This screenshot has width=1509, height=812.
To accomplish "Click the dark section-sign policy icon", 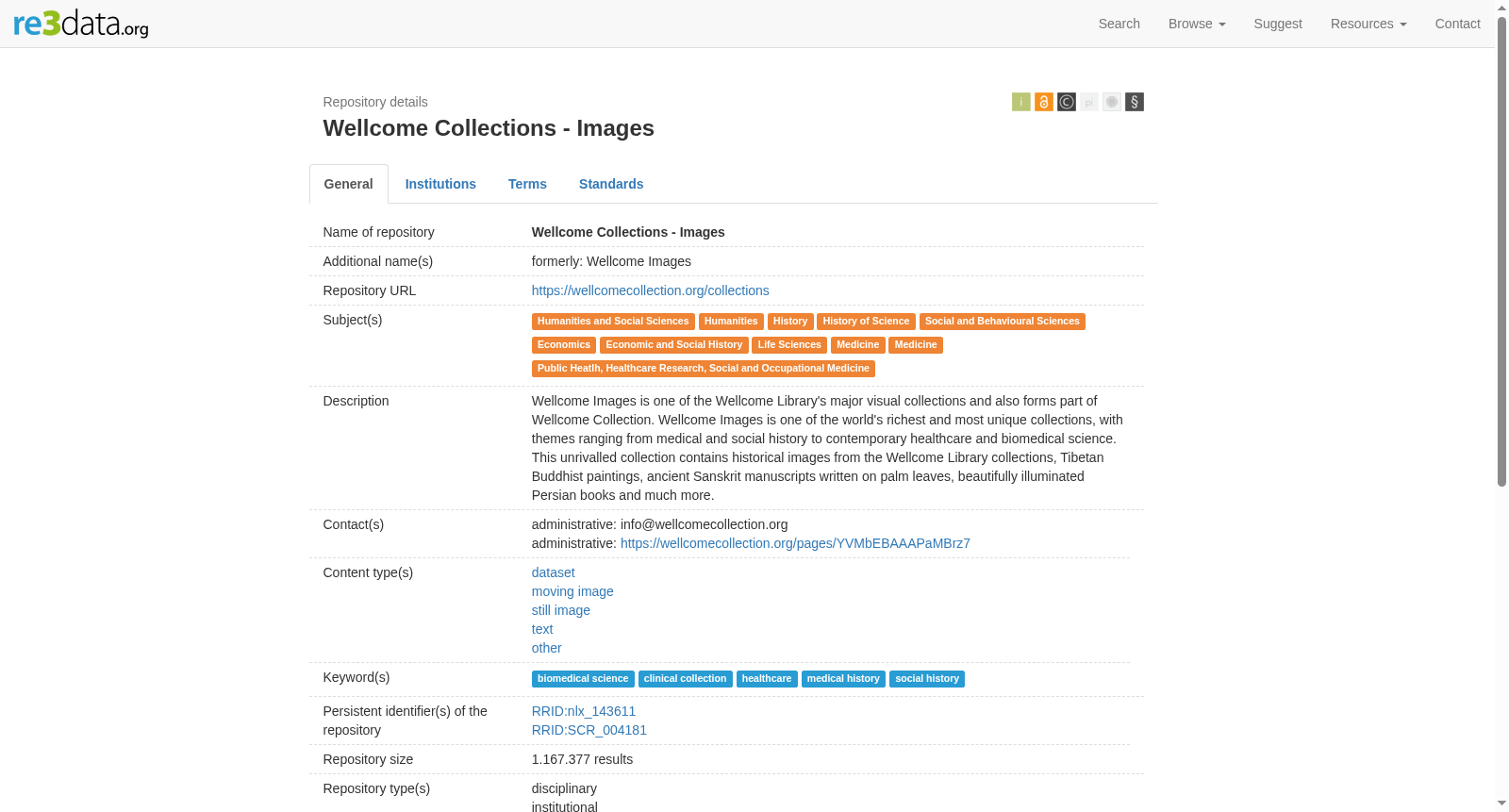I will [x=1135, y=102].
